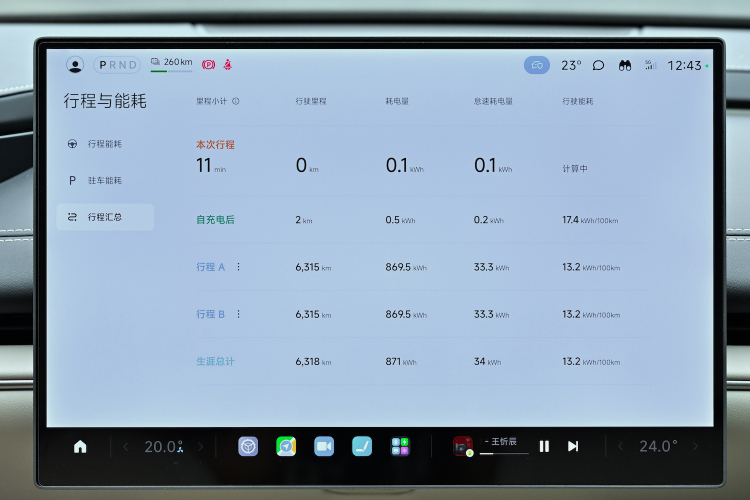The image size is (750, 500).
Task: Increase the right temperature from 24.0
Action: click(x=695, y=446)
